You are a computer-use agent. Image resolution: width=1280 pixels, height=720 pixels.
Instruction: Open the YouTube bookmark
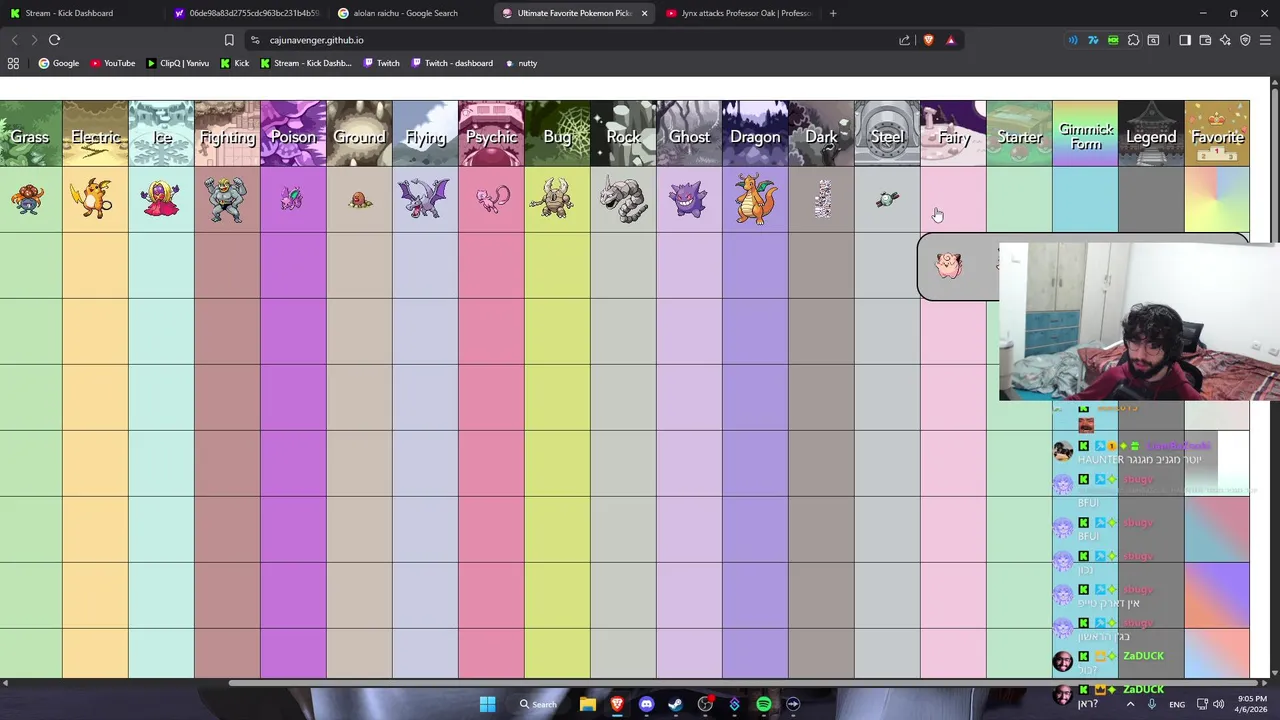(x=113, y=63)
